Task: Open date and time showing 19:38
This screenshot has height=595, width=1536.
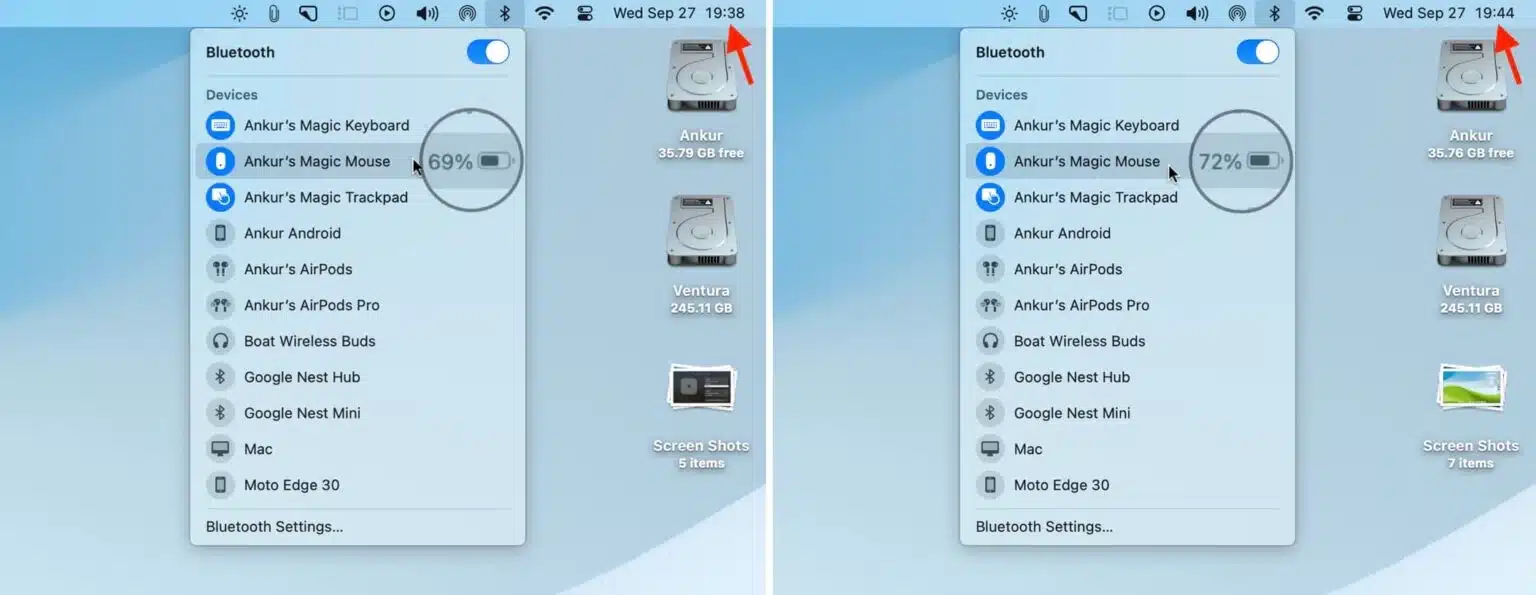Action: click(x=679, y=13)
